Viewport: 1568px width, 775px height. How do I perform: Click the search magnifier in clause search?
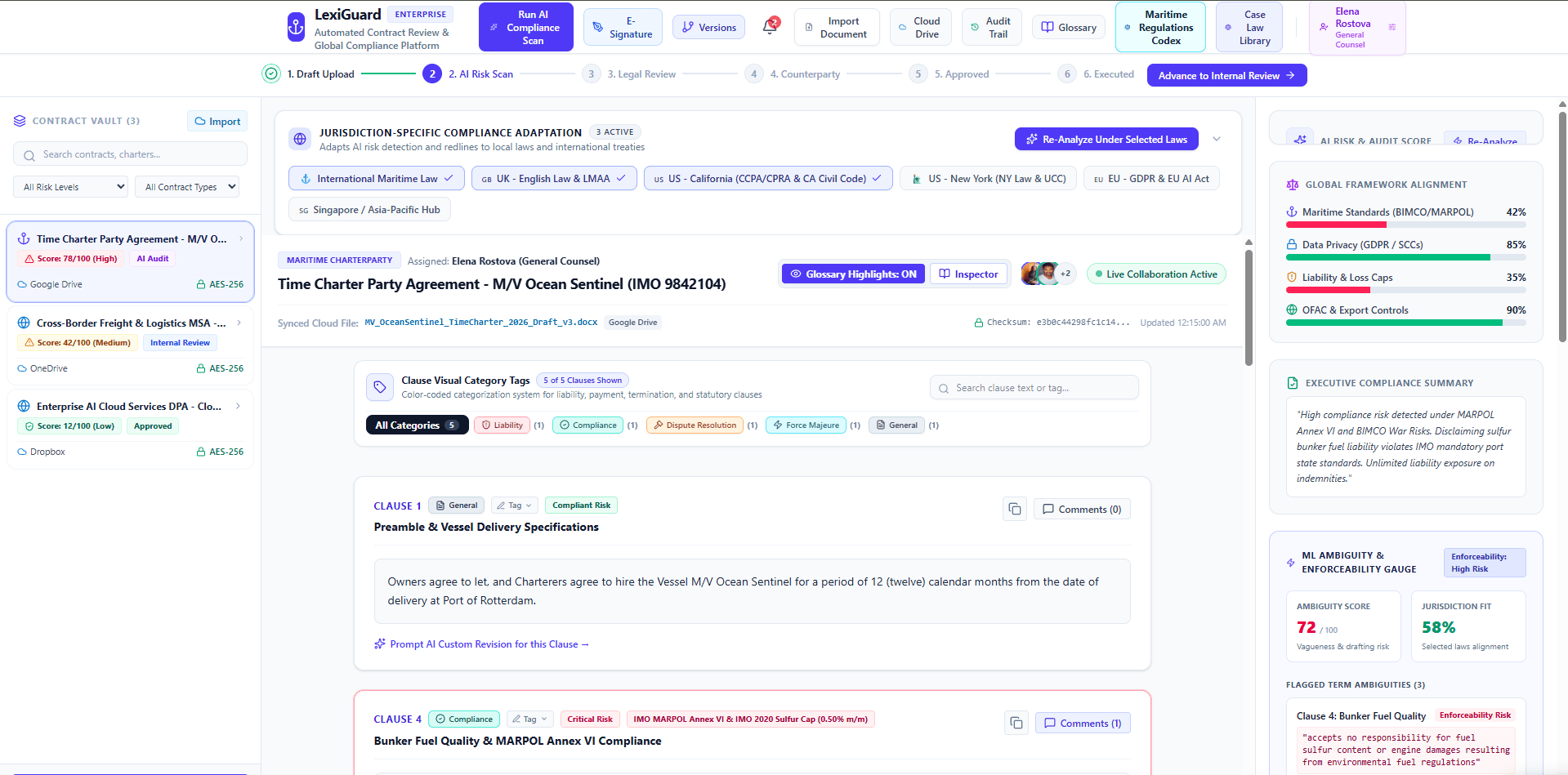pyautogui.click(x=944, y=389)
